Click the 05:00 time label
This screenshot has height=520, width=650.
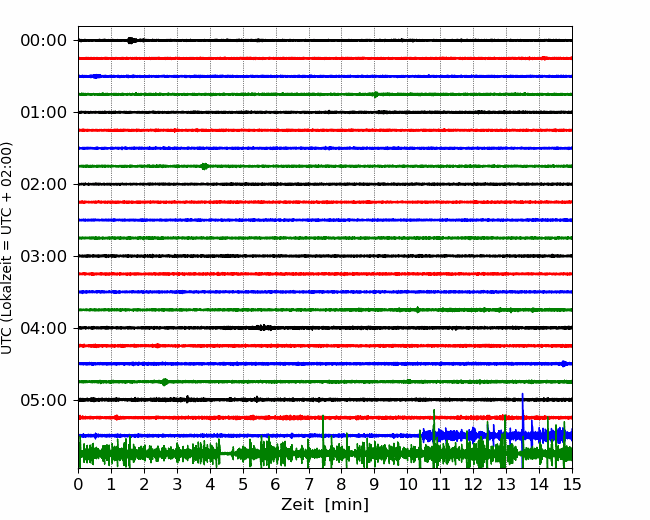click(44, 400)
